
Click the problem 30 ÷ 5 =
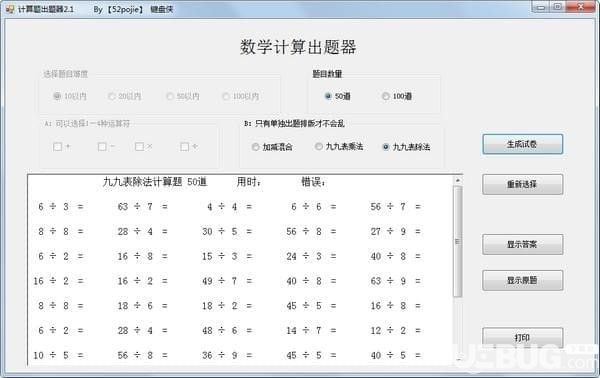[x=227, y=231]
